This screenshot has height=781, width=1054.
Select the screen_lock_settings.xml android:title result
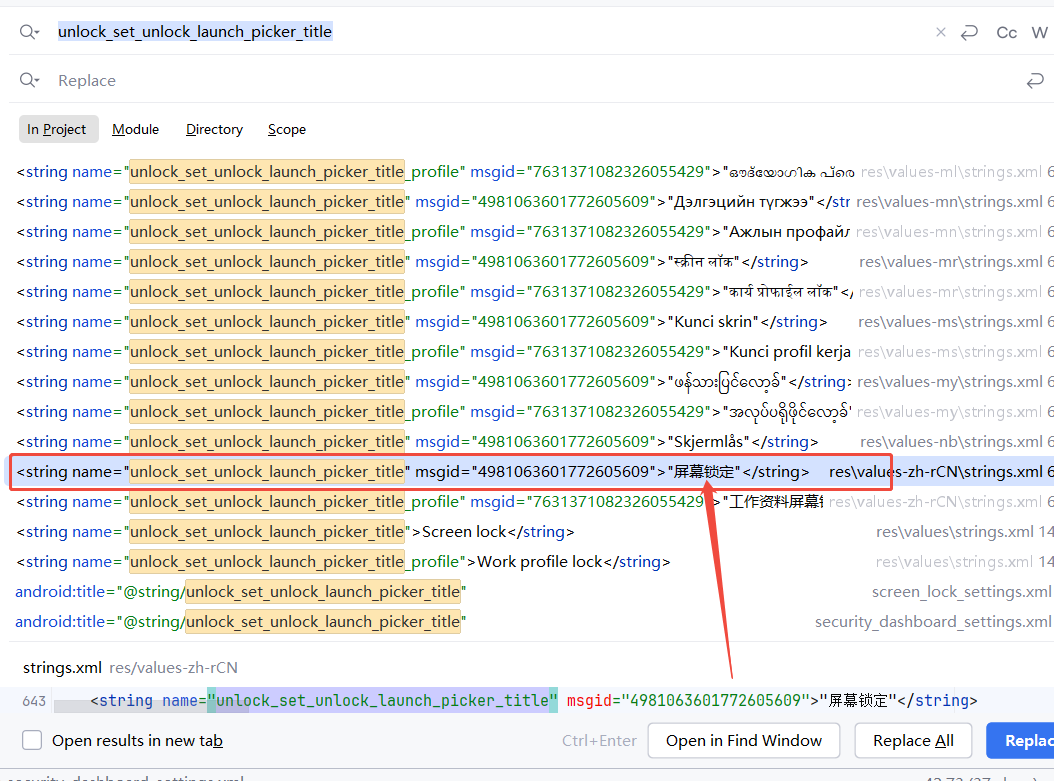coord(531,591)
